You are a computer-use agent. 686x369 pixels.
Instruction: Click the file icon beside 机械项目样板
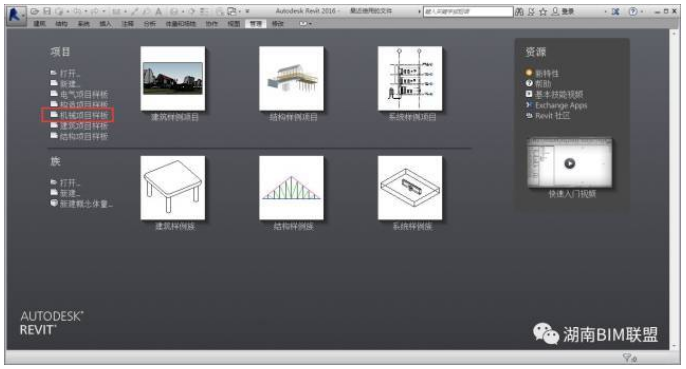(54, 115)
